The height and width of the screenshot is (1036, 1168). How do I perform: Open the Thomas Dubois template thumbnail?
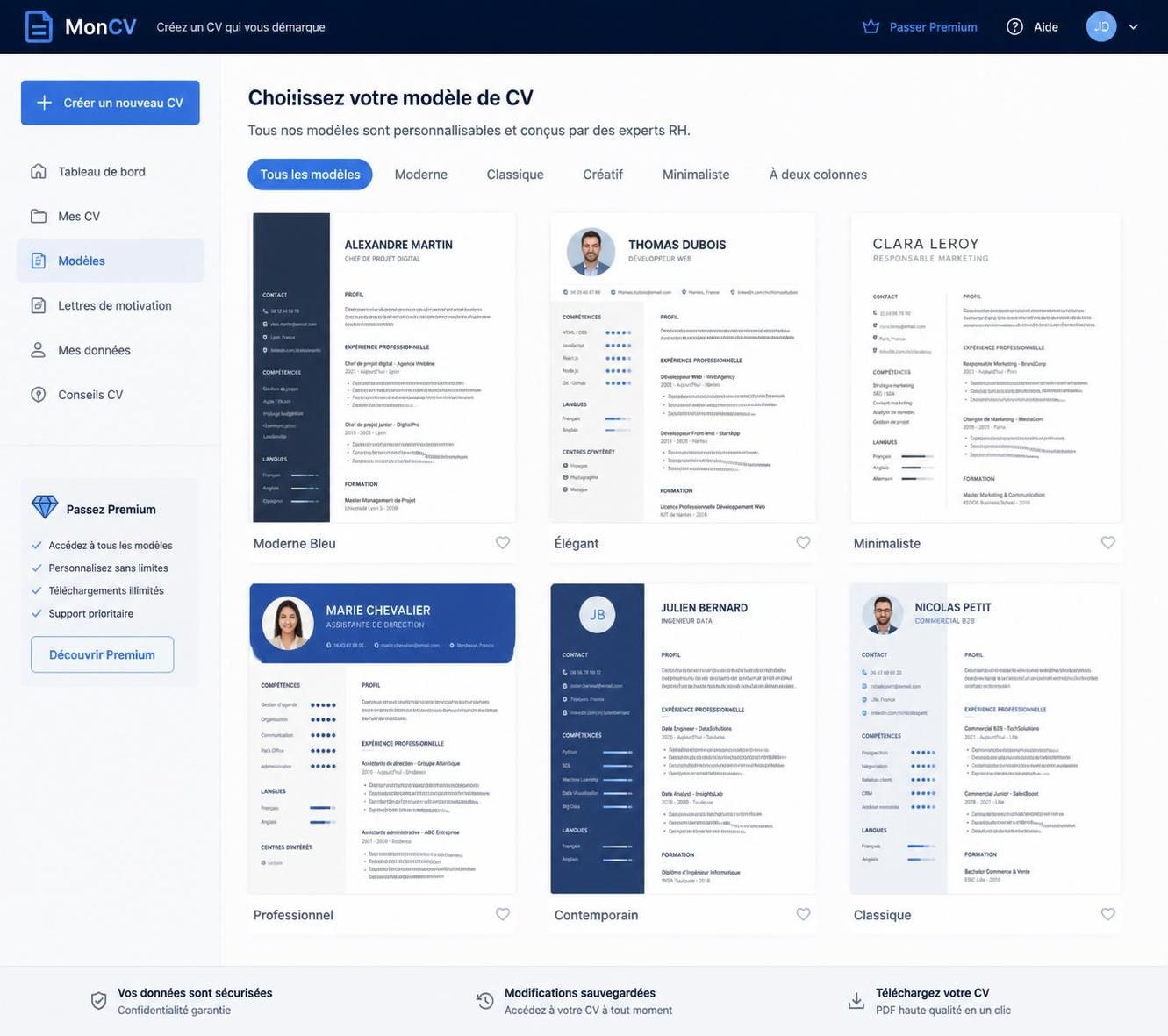683,368
